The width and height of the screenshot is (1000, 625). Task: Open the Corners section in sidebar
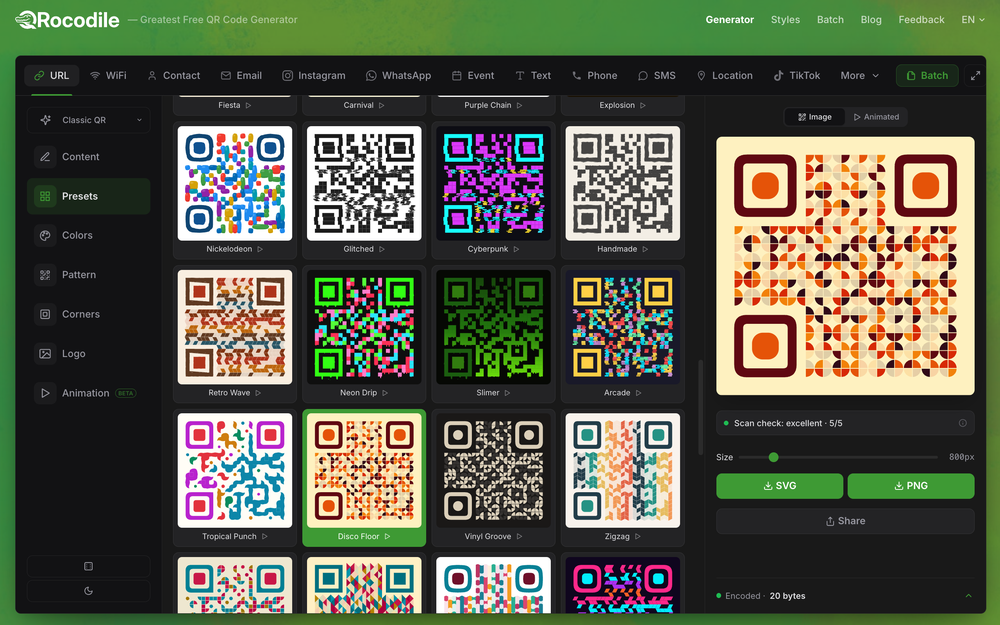point(89,314)
